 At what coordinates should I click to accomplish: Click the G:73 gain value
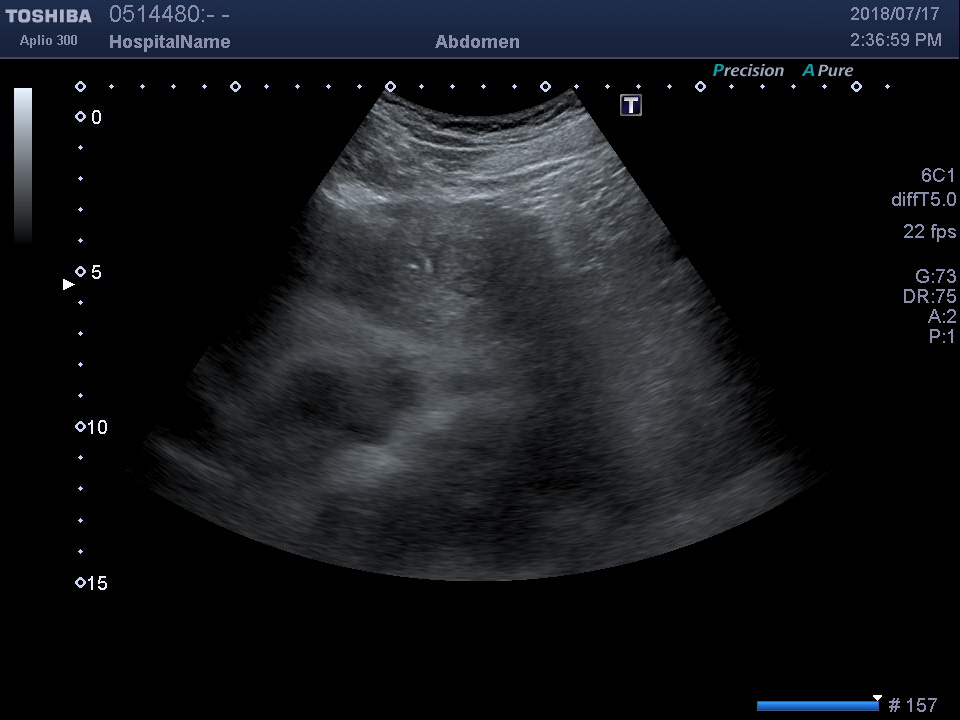click(935, 276)
